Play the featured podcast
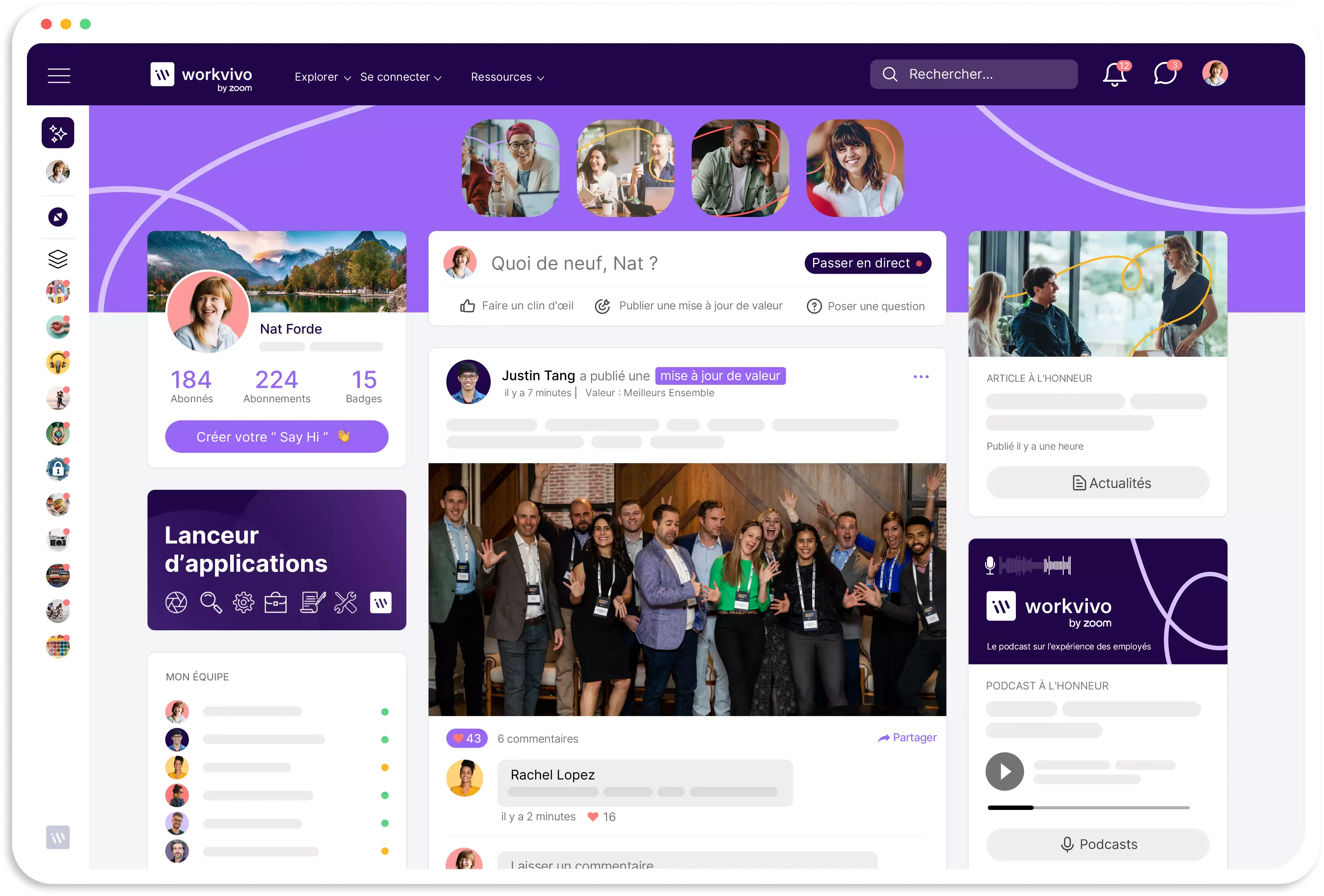The height and width of the screenshot is (896, 1324). (x=1004, y=772)
